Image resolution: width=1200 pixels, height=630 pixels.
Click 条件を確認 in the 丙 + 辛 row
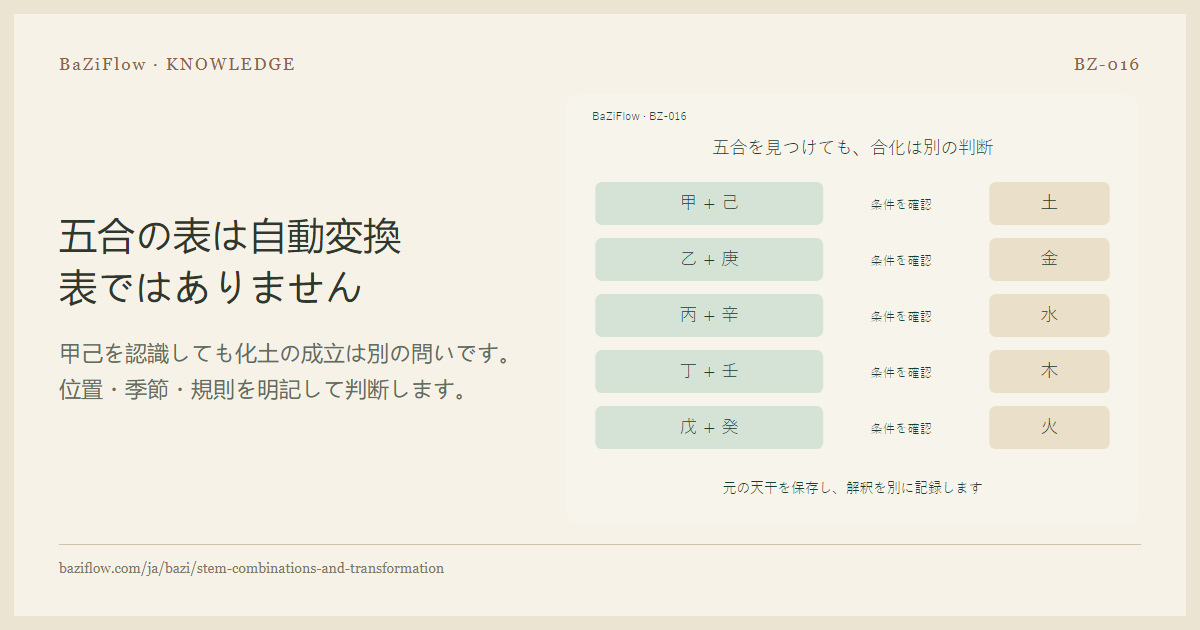point(901,316)
